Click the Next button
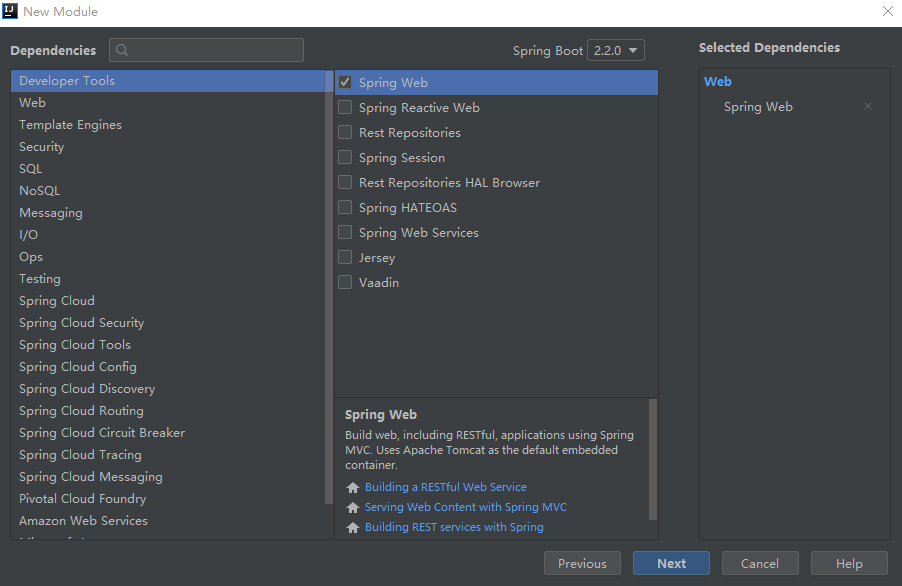This screenshot has height=586, width=902. tap(671, 564)
